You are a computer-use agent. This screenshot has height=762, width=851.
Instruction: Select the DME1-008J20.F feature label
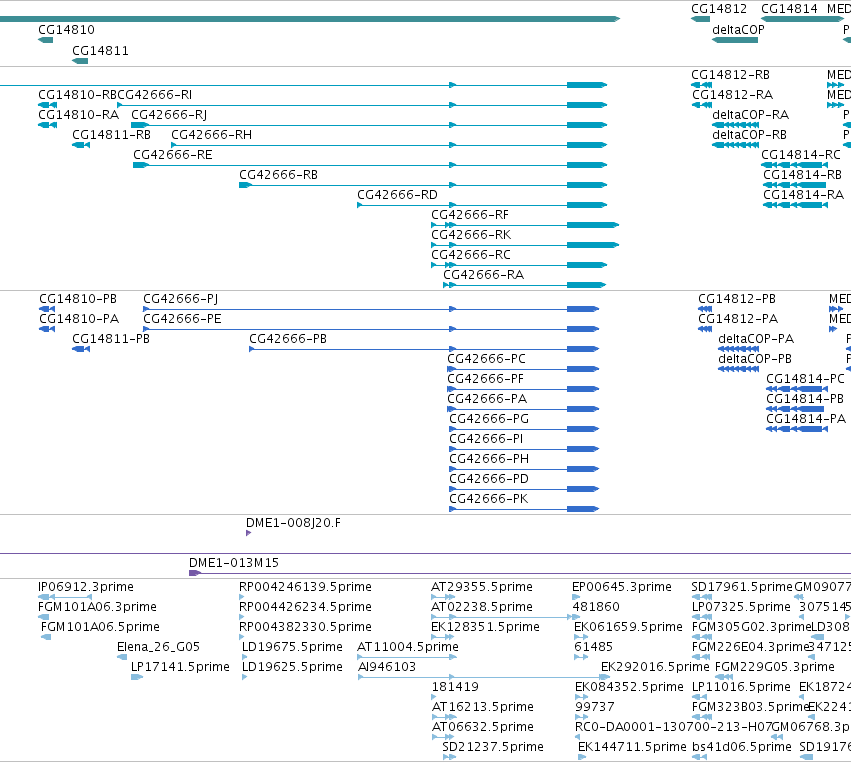294,523
